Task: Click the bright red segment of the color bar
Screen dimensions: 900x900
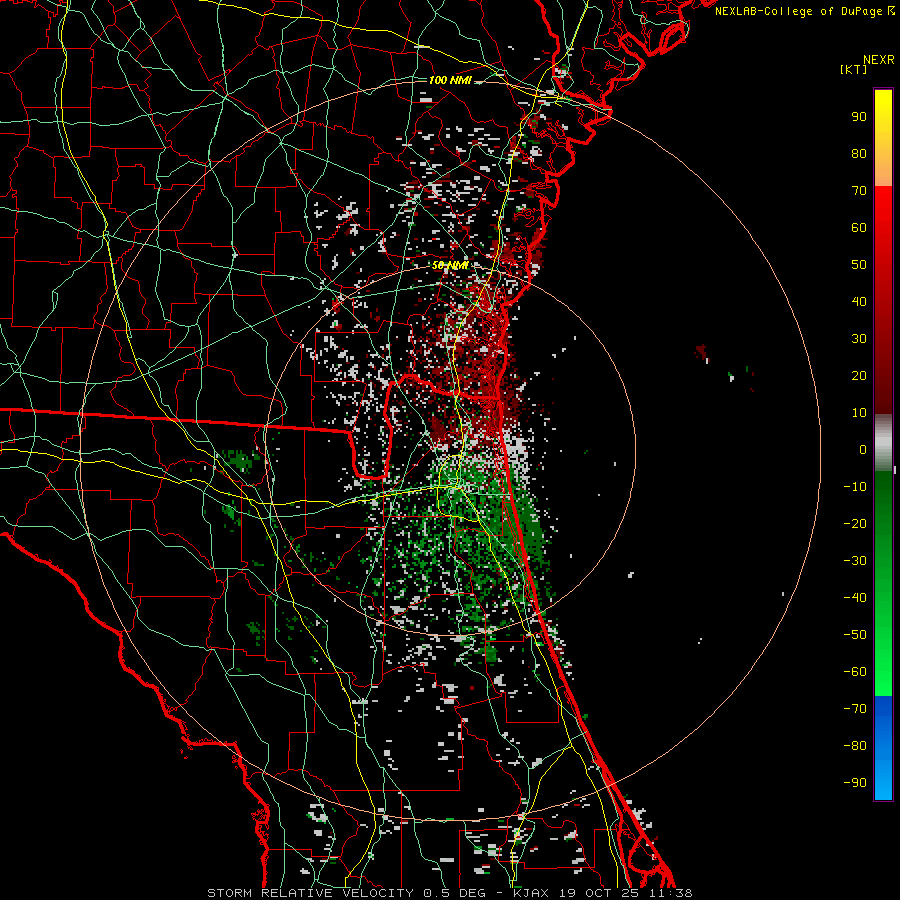Action: click(883, 212)
